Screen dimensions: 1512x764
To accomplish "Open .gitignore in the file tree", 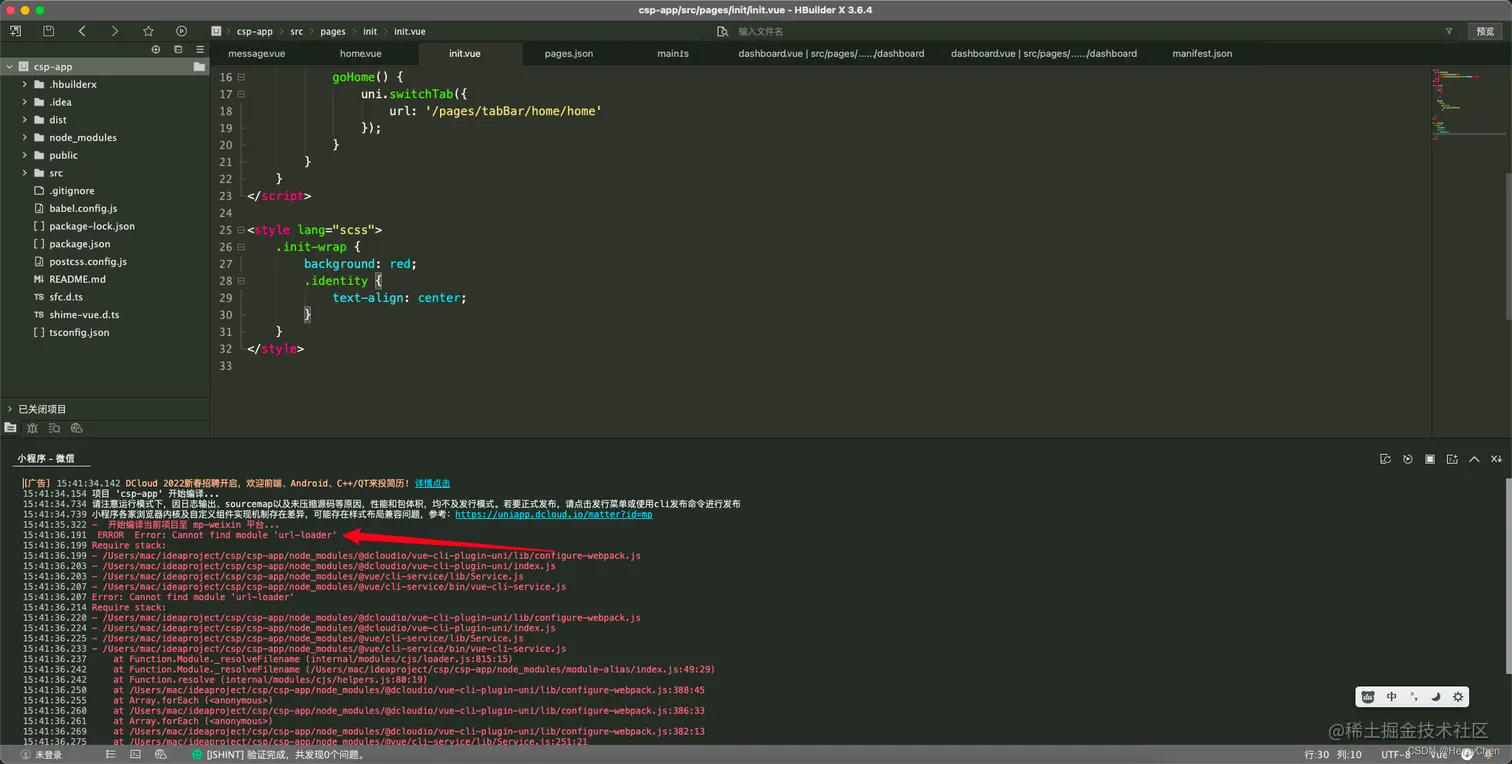I will (72, 191).
